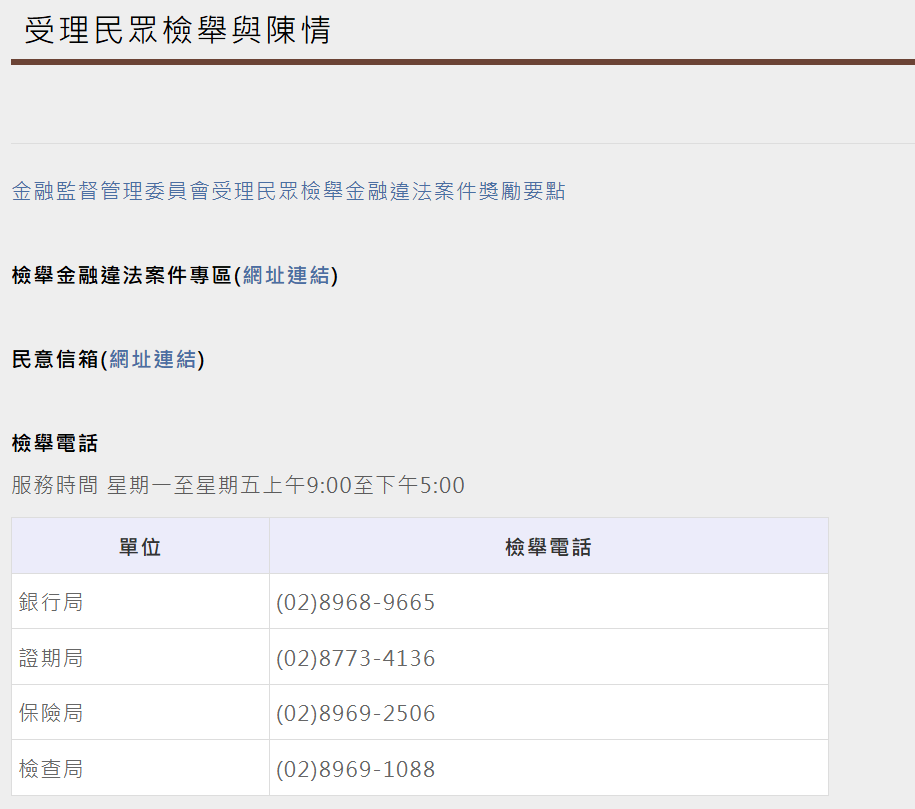Click the 檢舉金融違法案件專區 bold label
915x809 pixels.
pyautogui.click(x=121, y=276)
